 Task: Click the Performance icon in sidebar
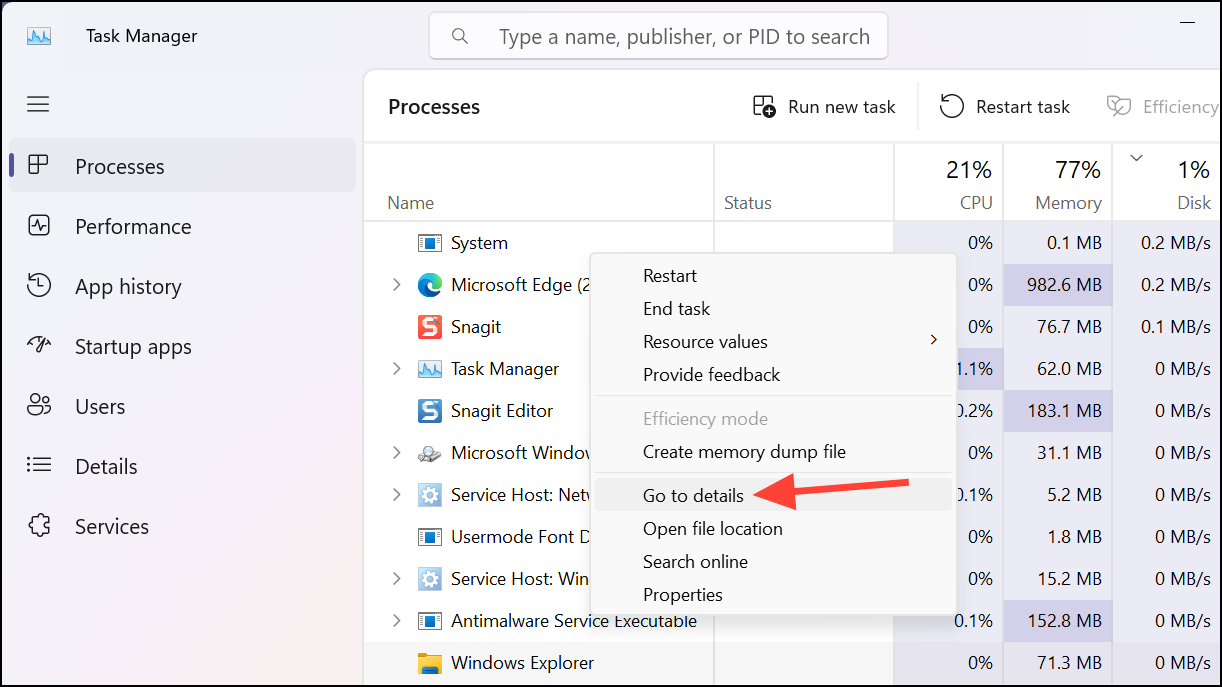coord(38,225)
